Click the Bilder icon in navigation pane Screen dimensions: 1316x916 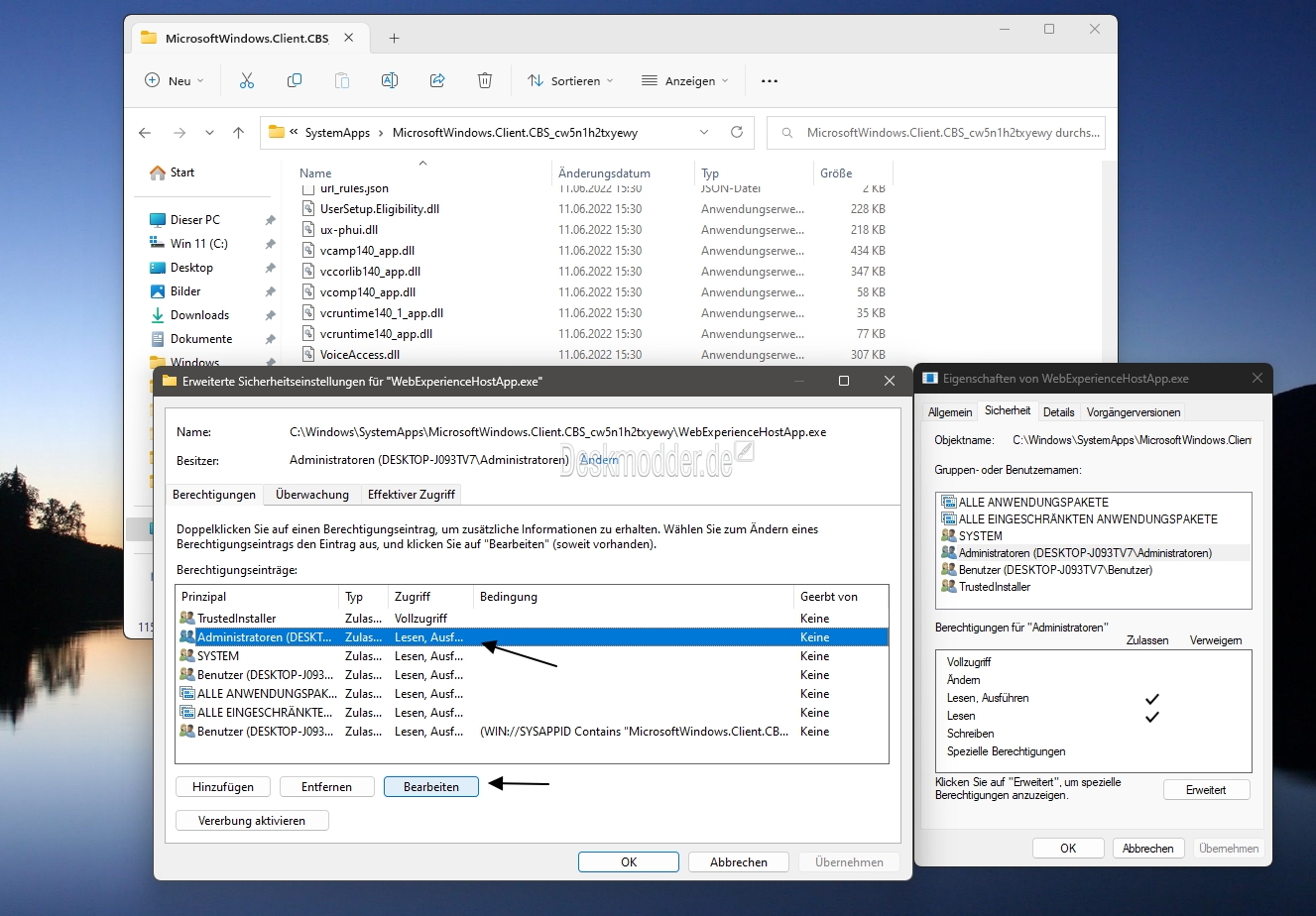click(x=158, y=291)
